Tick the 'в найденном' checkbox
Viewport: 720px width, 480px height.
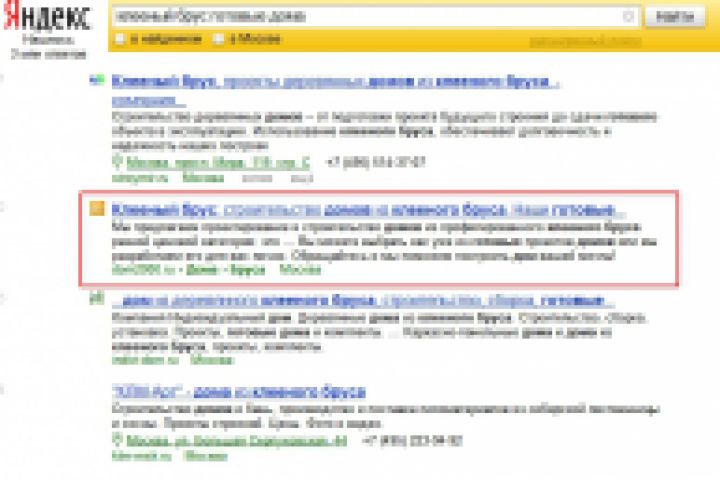click(120, 39)
